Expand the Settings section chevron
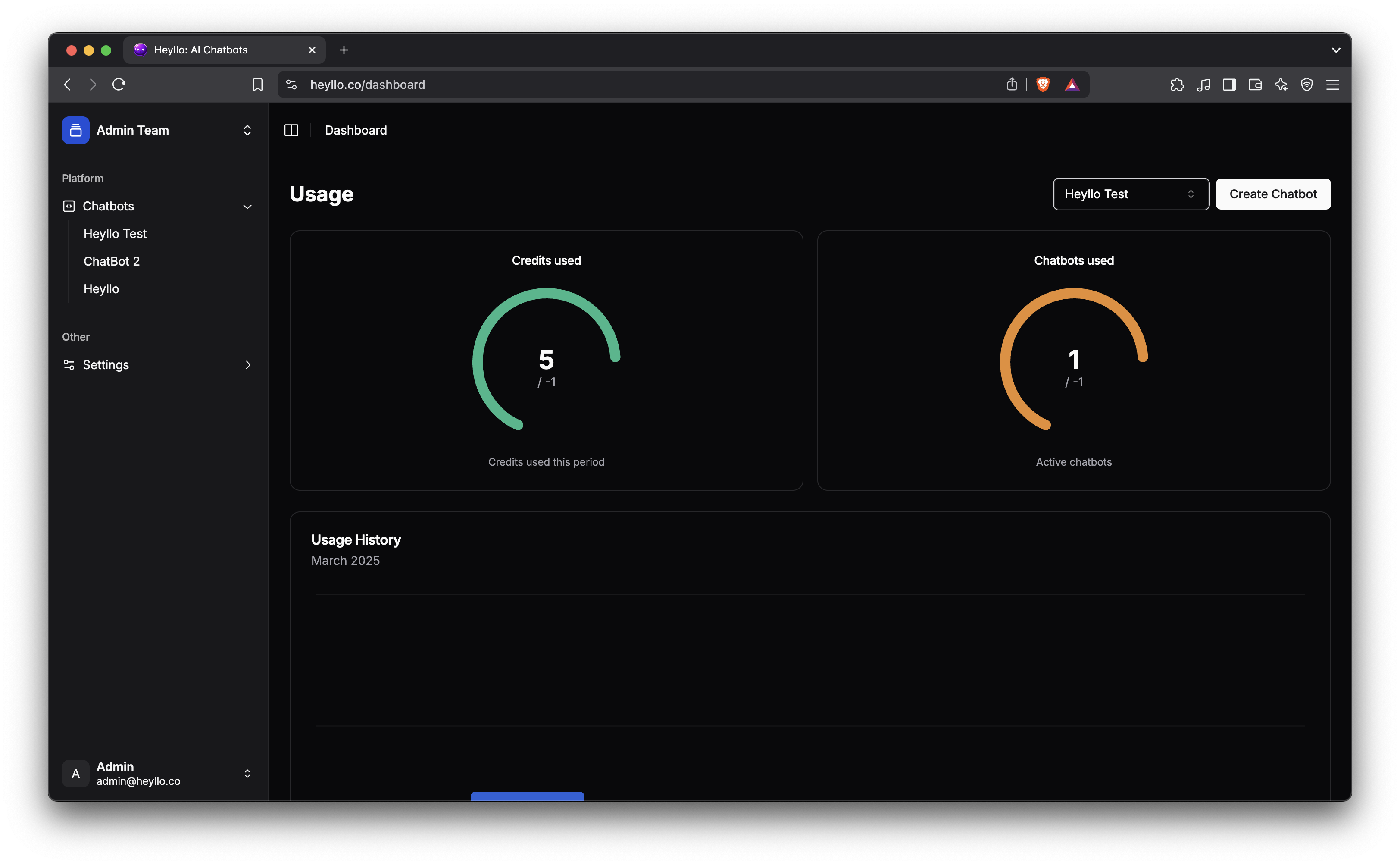Screen dimensions: 1400x865 [248, 364]
